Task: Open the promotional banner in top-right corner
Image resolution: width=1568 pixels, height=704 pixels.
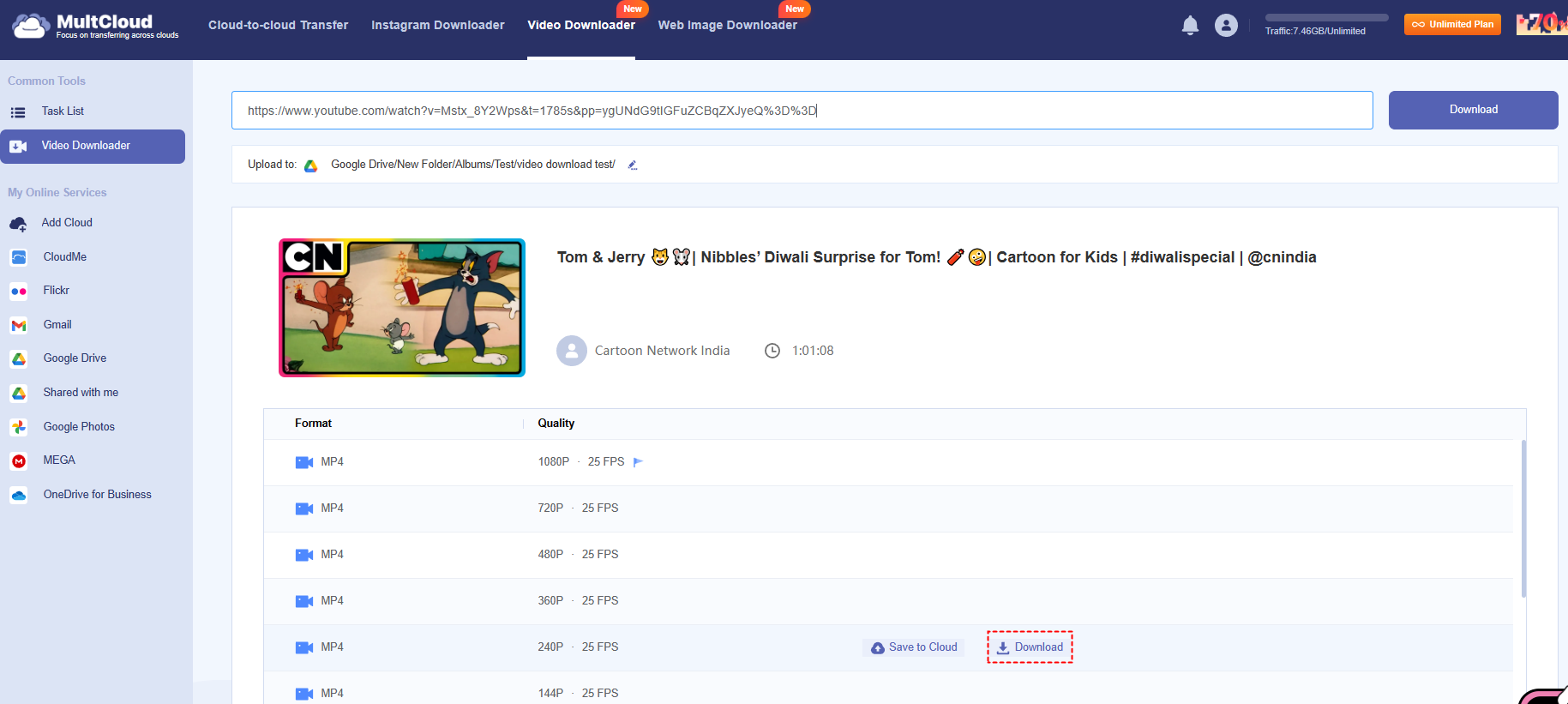Action: point(1542,24)
